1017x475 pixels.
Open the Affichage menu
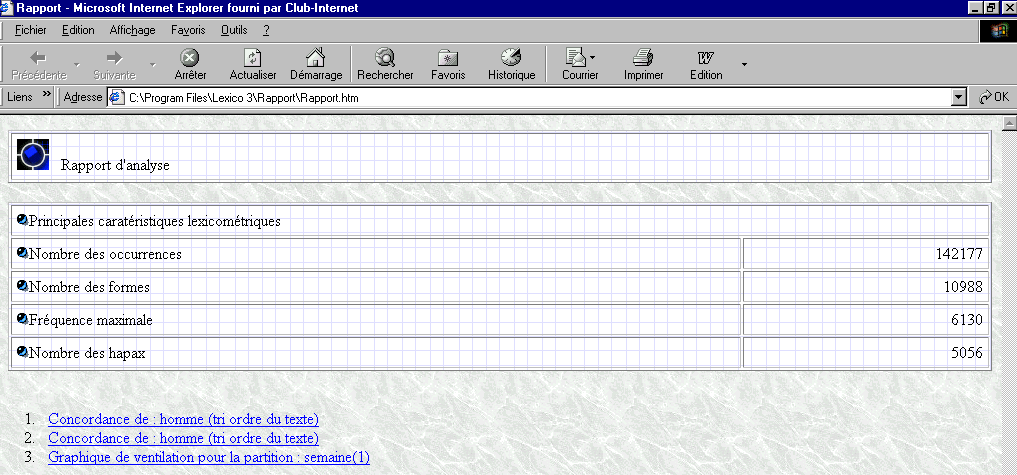[132, 30]
